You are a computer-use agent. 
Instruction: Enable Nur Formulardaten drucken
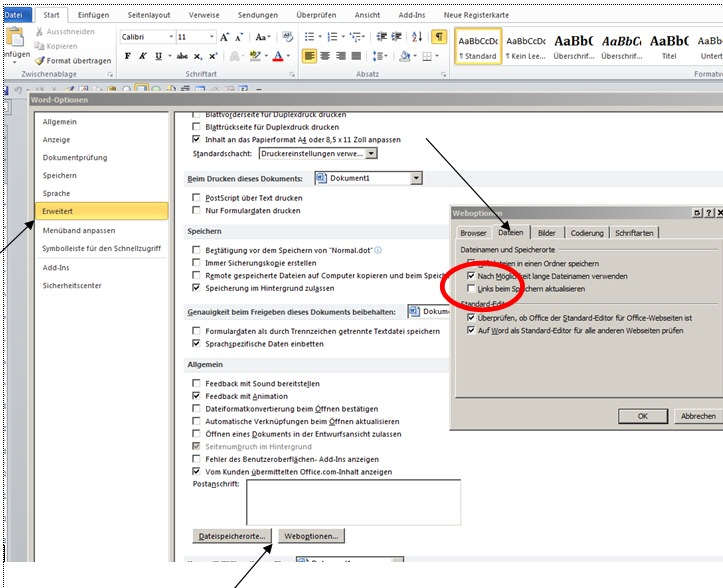click(196, 210)
